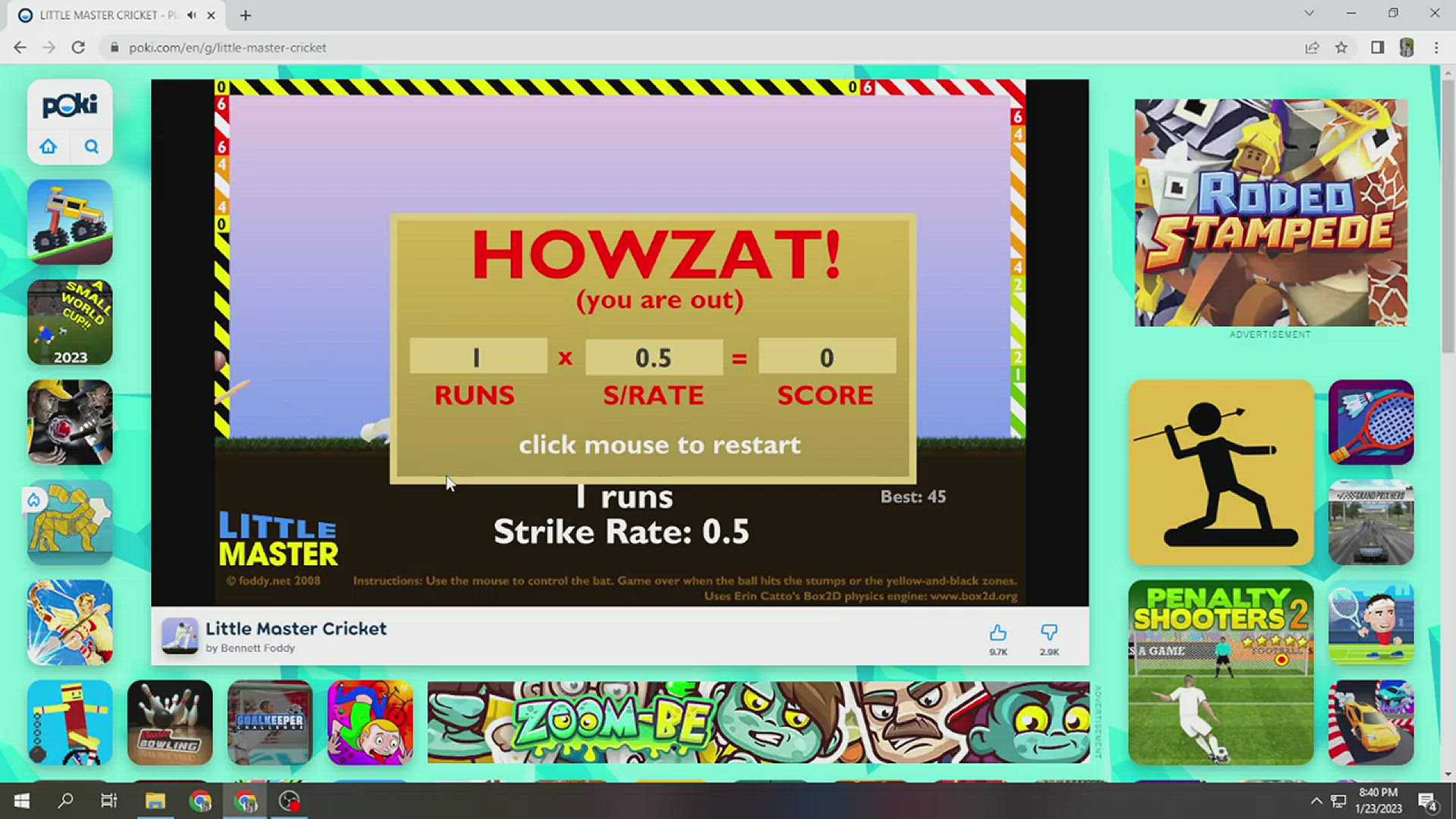The width and height of the screenshot is (1456, 819).
Task: Click the share page icon
Action: pyautogui.click(x=1312, y=47)
